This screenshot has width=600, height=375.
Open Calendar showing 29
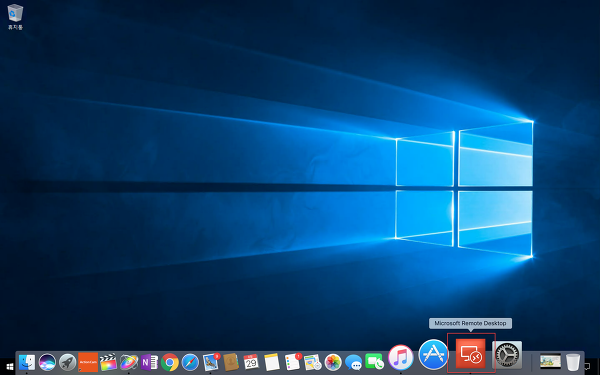251,362
